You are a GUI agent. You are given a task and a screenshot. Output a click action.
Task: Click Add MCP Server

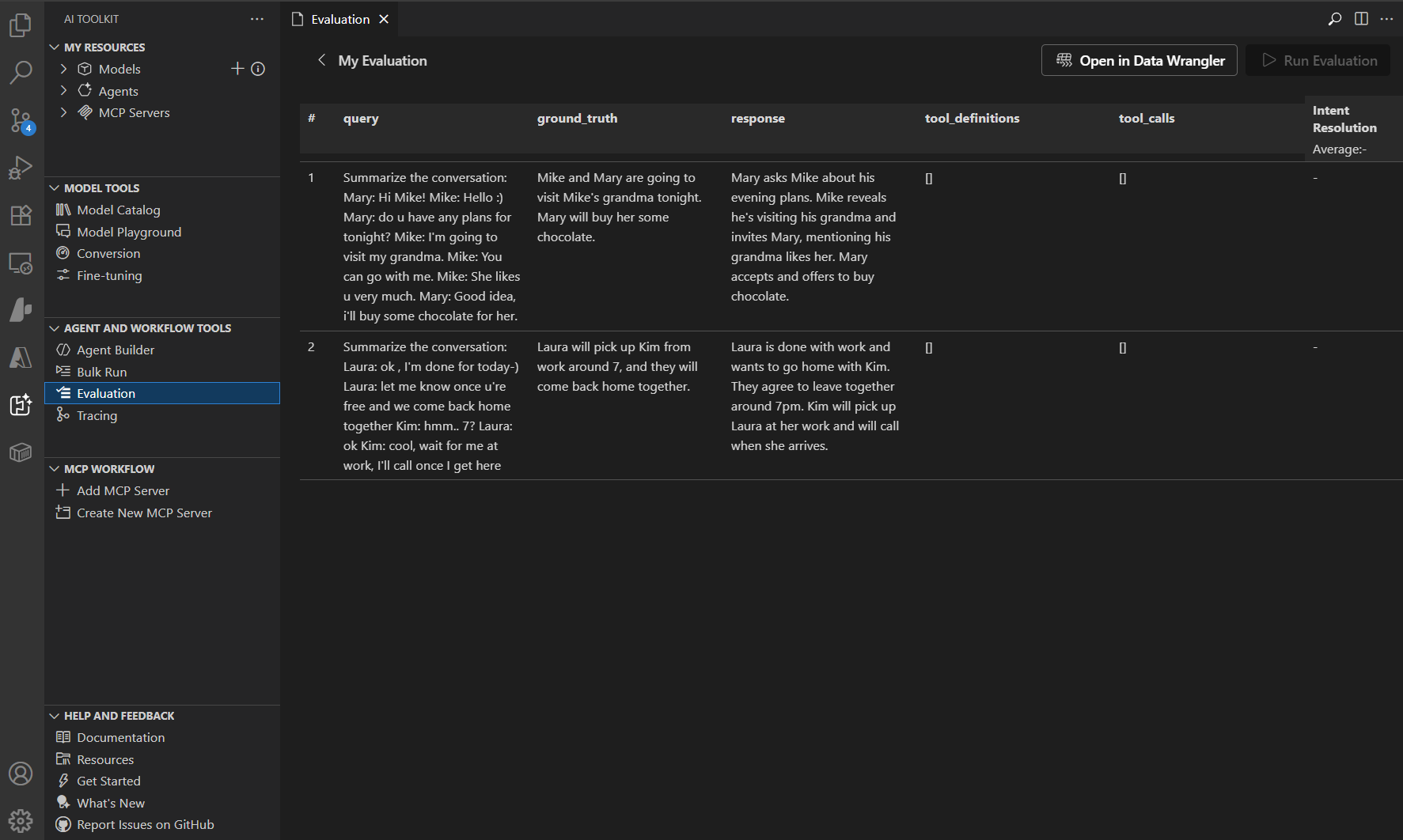click(123, 490)
